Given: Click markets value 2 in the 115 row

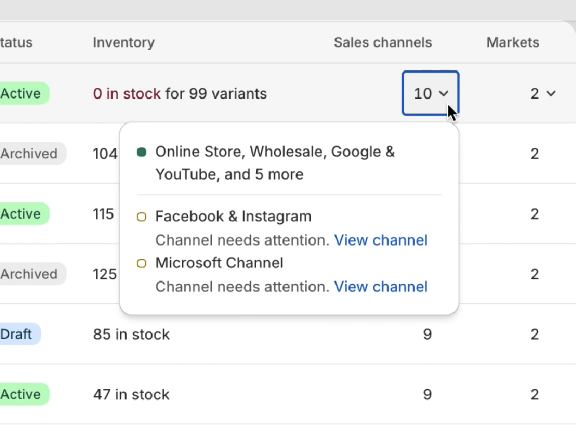Looking at the screenshot, I should point(534,214).
